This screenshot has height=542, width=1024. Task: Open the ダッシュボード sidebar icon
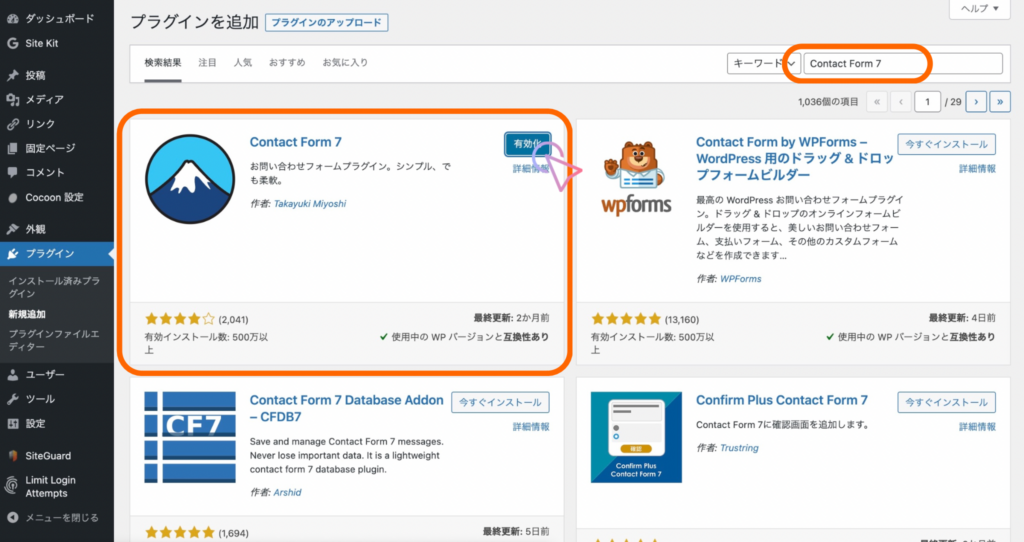click(12, 18)
